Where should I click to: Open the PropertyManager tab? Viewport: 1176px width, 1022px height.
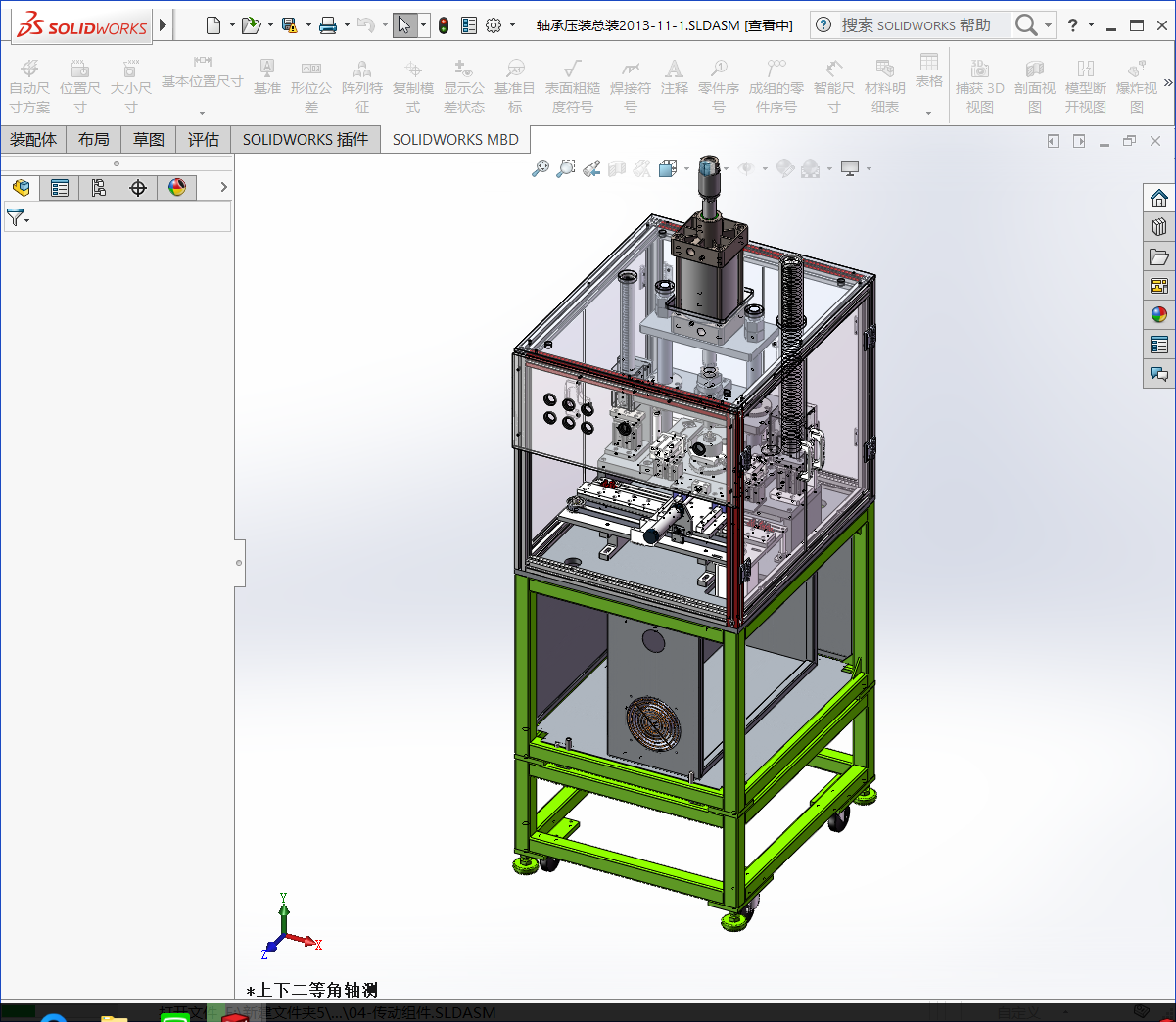(60, 187)
